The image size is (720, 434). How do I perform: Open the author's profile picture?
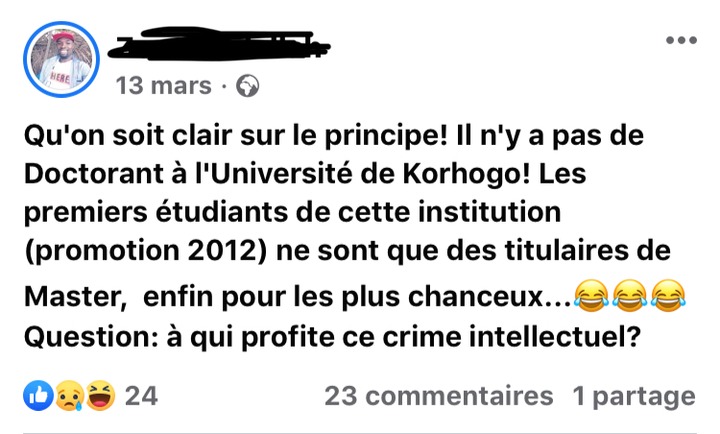point(61,60)
